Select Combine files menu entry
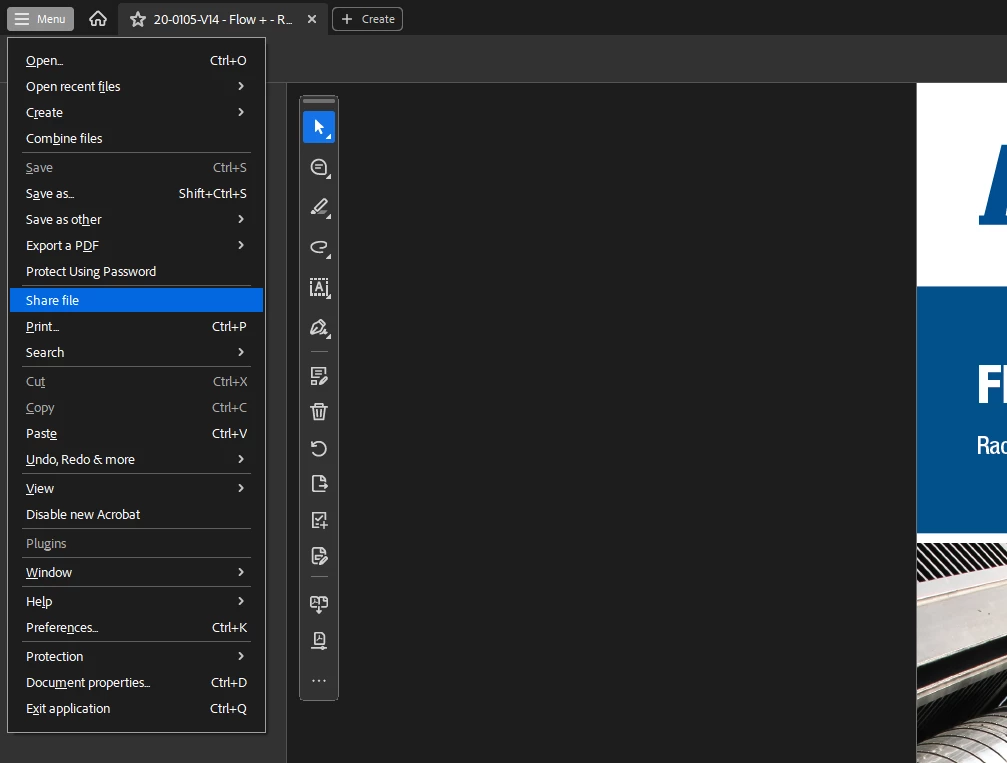This screenshot has height=763, width=1007. (x=136, y=138)
